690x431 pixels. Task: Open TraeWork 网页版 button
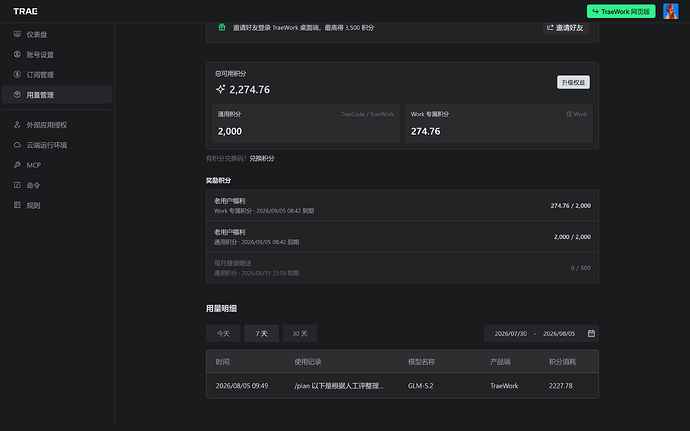click(x=621, y=11)
